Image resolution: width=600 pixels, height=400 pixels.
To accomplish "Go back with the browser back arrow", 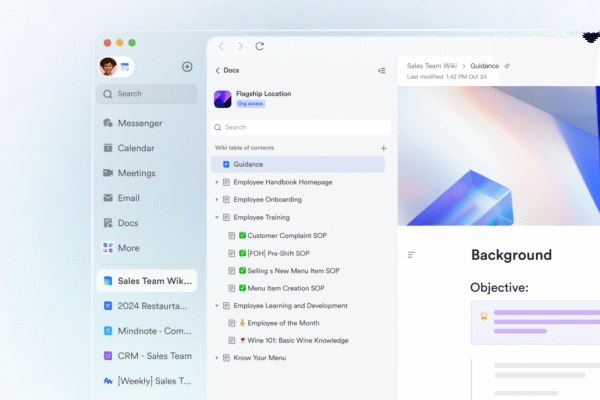I will click(x=221, y=46).
